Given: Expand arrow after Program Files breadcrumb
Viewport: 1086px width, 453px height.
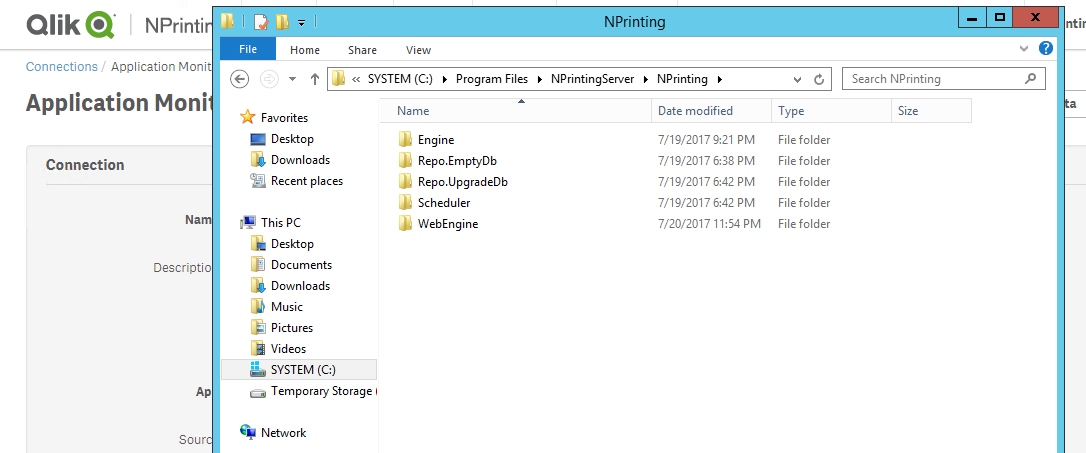Looking at the screenshot, I should [539, 79].
